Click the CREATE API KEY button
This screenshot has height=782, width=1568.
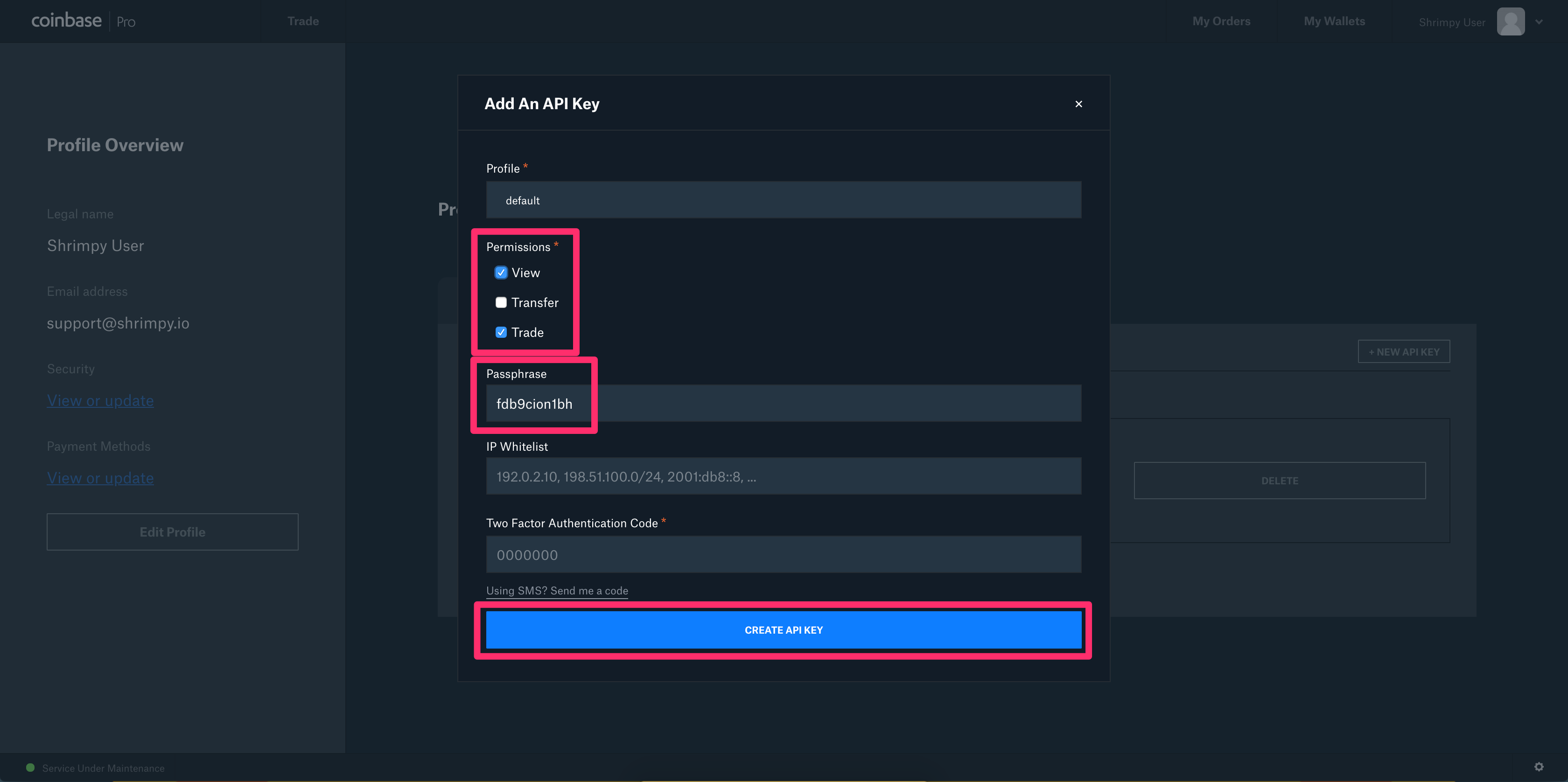point(783,629)
